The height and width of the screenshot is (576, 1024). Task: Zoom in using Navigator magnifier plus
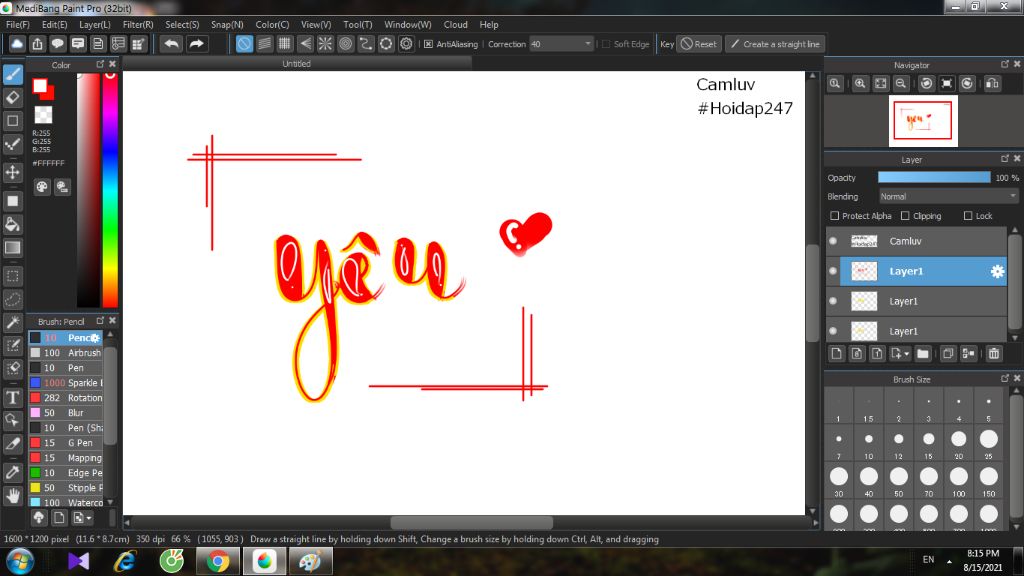coord(860,84)
